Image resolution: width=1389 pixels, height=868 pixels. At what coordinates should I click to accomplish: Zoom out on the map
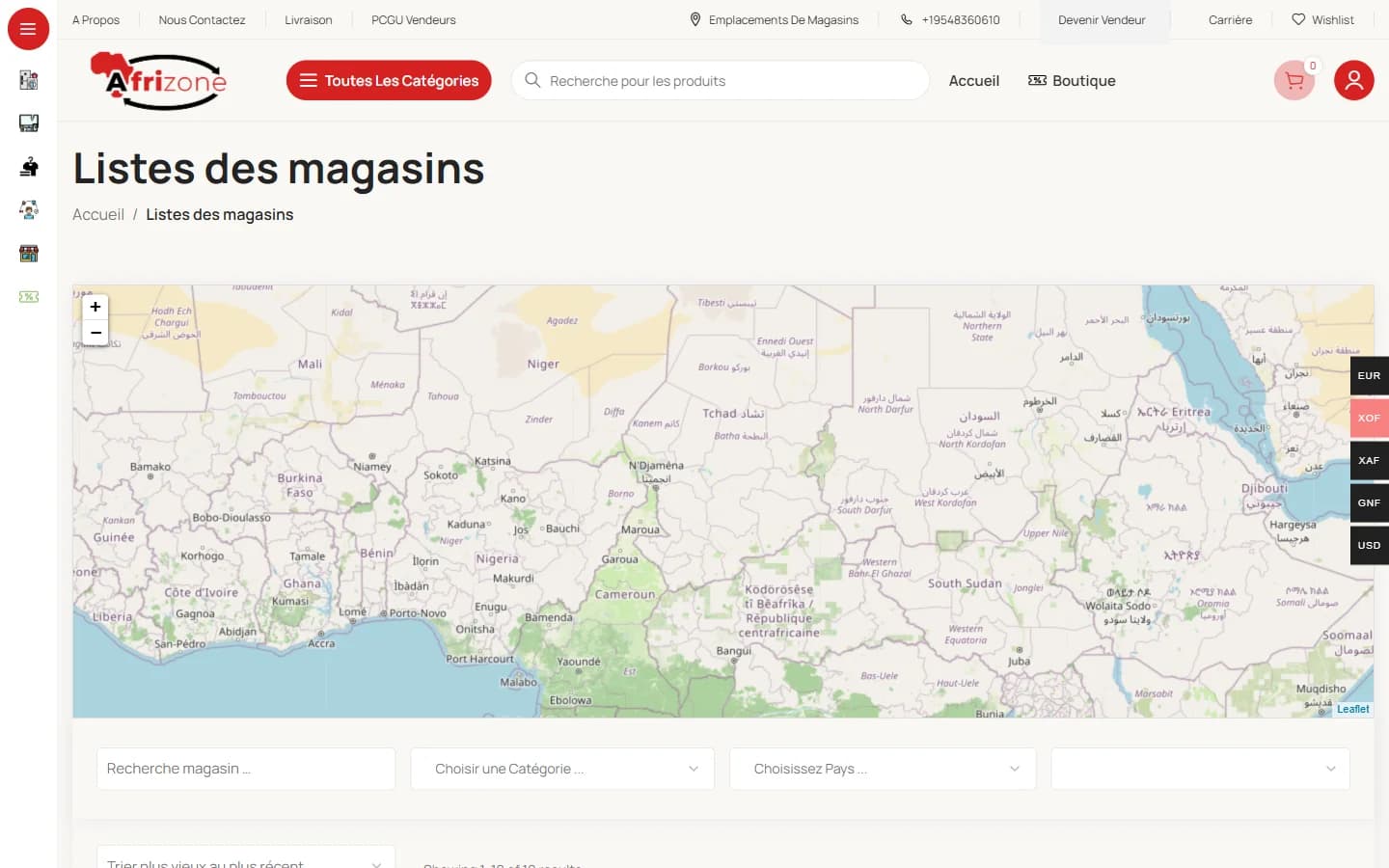[95, 333]
